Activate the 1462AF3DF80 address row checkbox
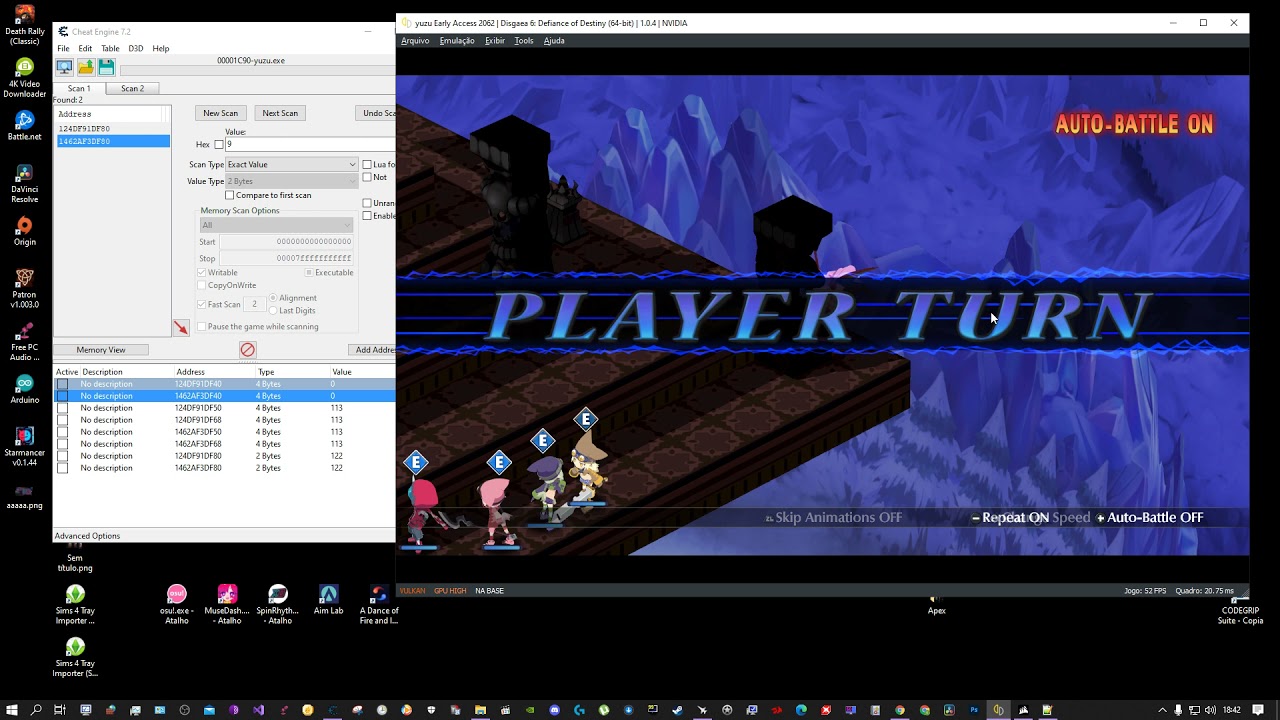 tap(62, 468)
